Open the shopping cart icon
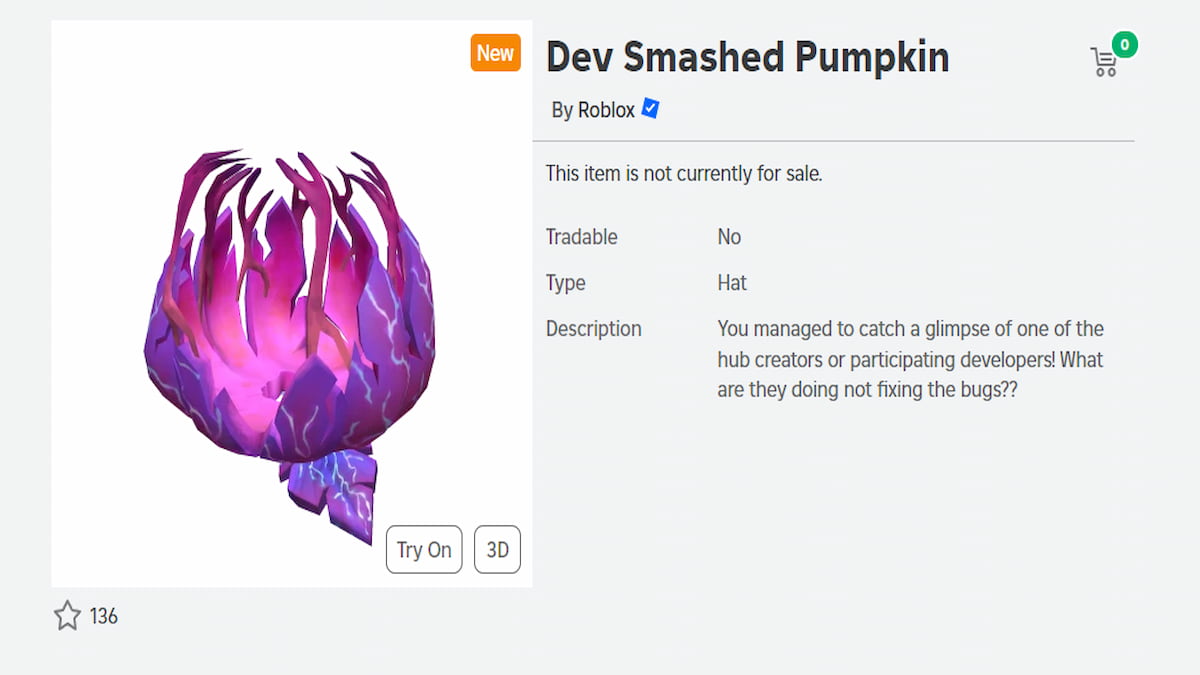The height and width of the screenshot is (675, 1200). 1103,60
